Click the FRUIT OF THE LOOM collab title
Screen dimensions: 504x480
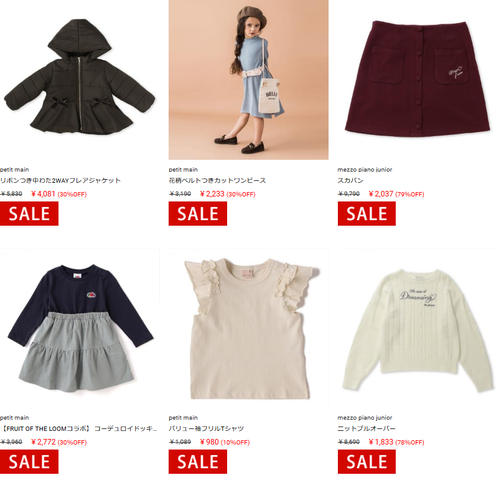point(79,429)
